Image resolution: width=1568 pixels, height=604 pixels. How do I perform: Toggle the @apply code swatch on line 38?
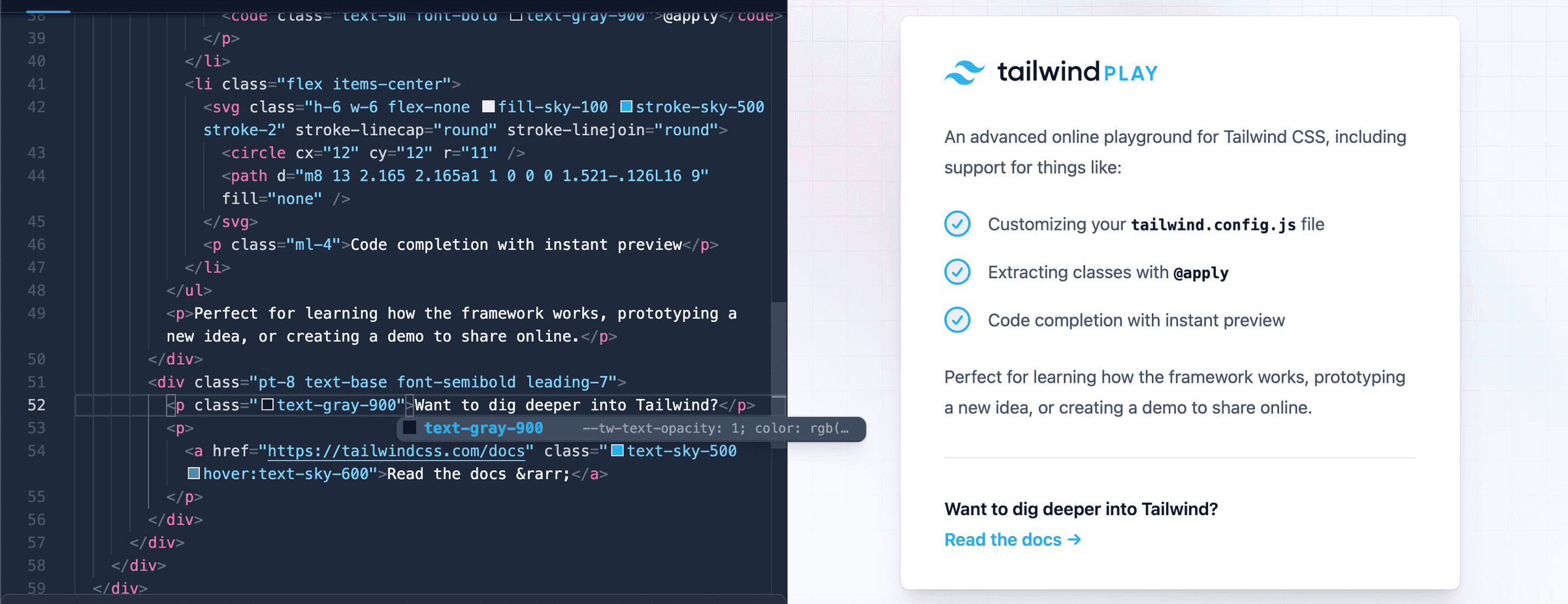pyautogui.click(x=515, y=16)
